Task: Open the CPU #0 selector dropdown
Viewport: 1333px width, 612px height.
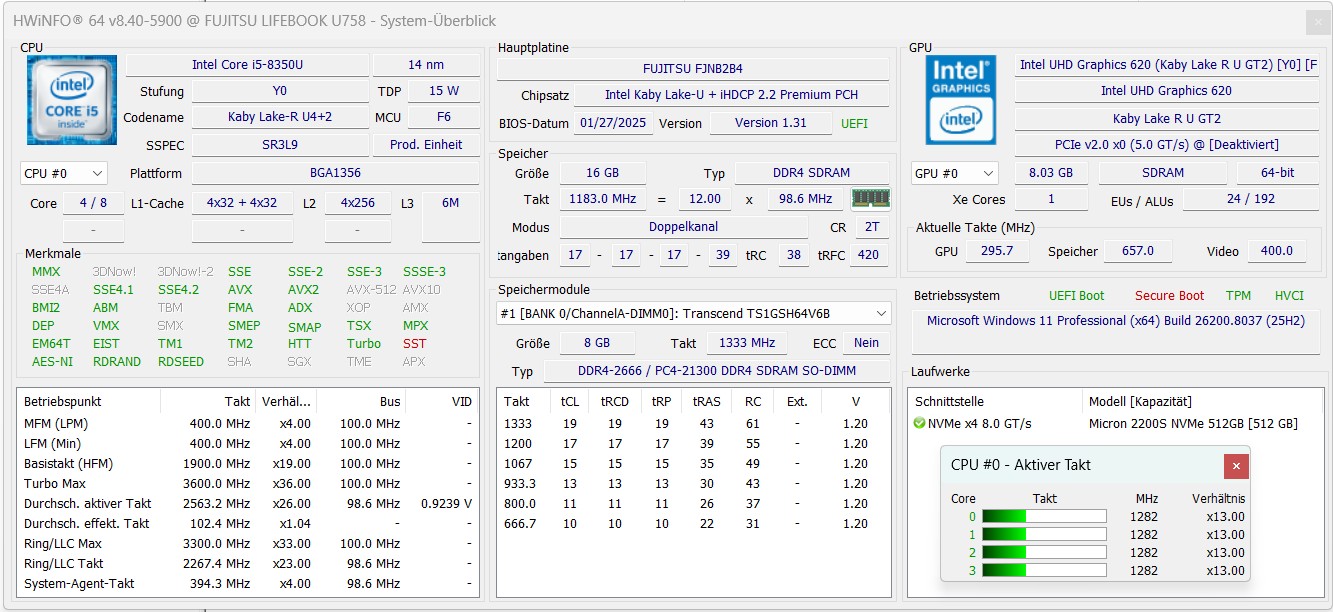Action: coord(63,173)
